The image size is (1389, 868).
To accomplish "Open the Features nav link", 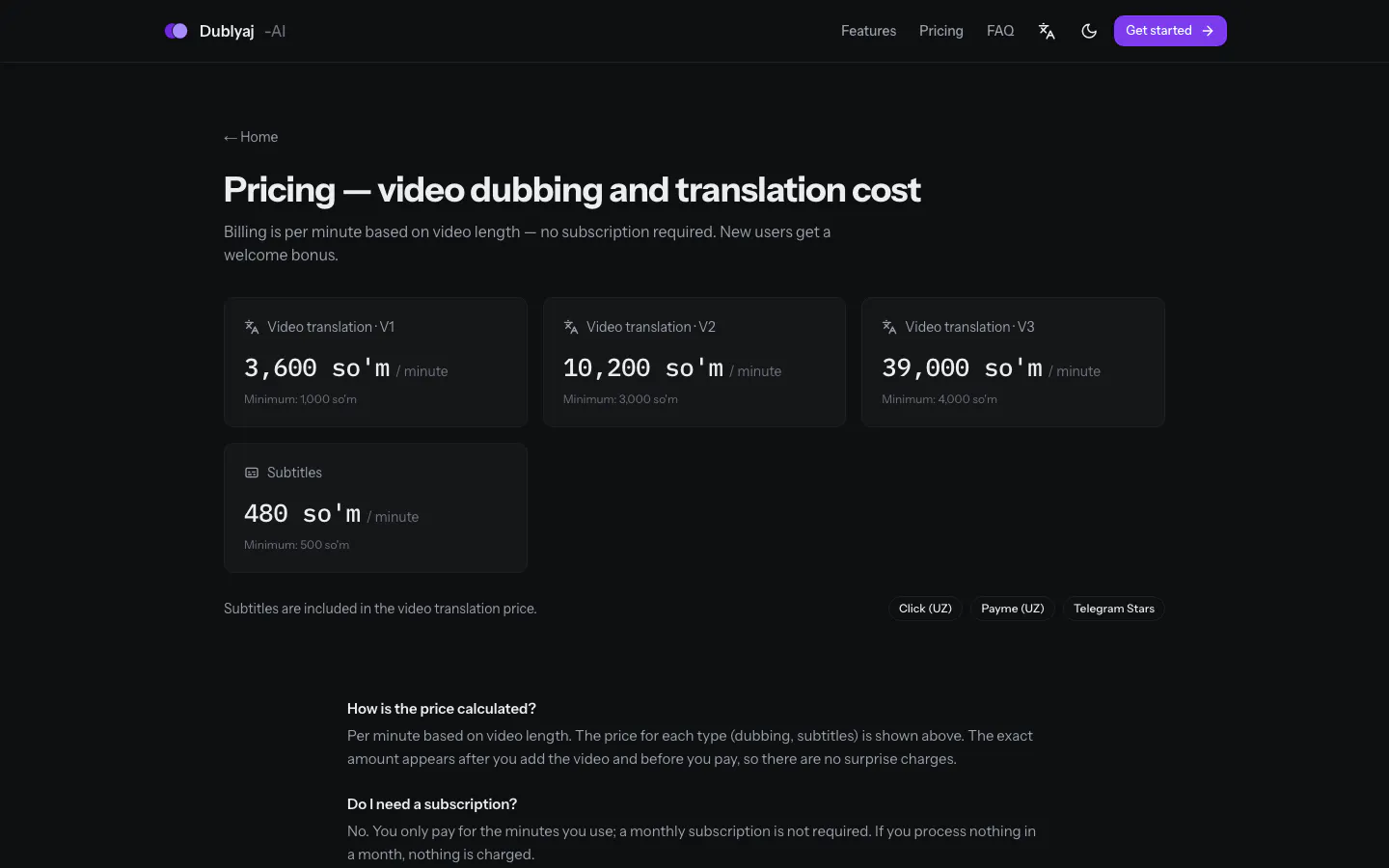I will tap(868, 31).
